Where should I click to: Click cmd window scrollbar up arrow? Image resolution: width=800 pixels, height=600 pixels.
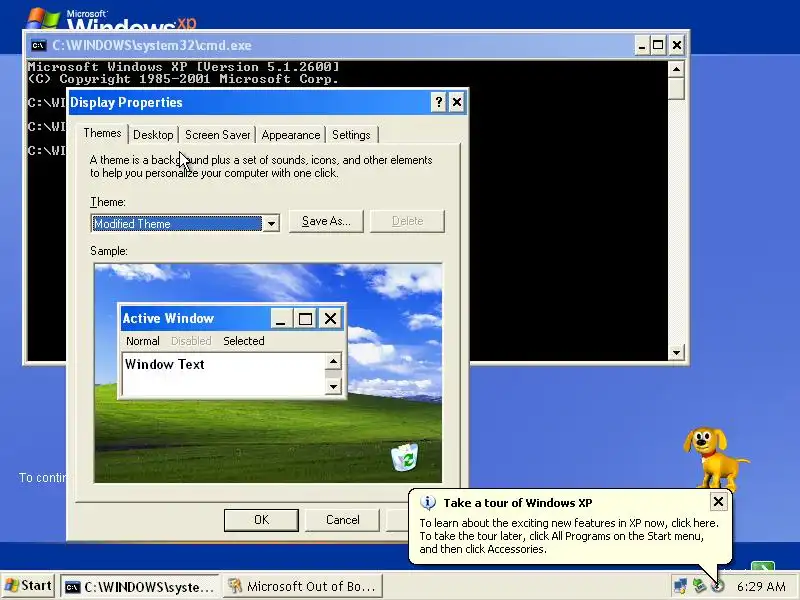(676, 69)
